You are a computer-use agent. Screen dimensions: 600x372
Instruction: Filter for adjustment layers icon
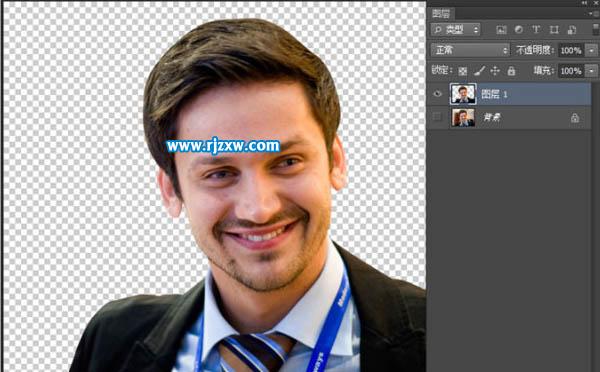pyautogui.click(x=519, y=30)
